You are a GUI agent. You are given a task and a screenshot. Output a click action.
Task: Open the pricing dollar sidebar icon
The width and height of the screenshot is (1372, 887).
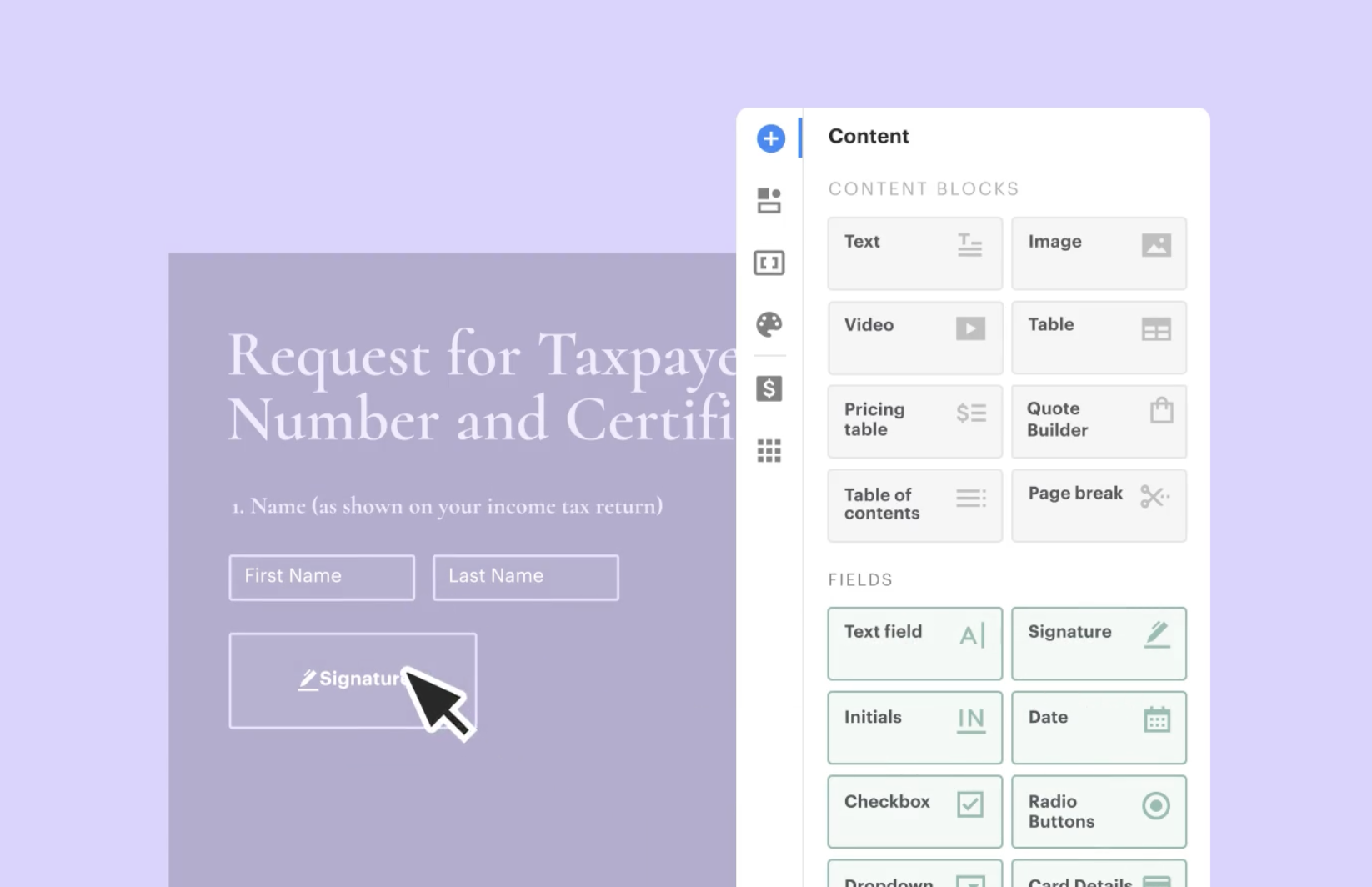[x=769, y=388]
